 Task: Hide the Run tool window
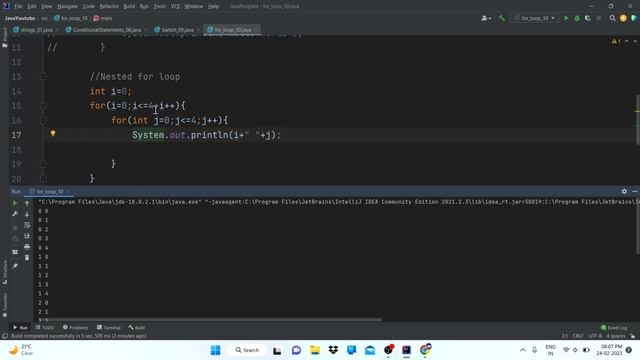click(635, 191)
